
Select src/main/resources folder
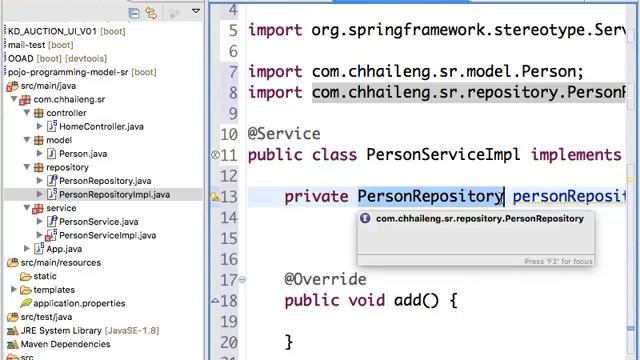point(61,263)
